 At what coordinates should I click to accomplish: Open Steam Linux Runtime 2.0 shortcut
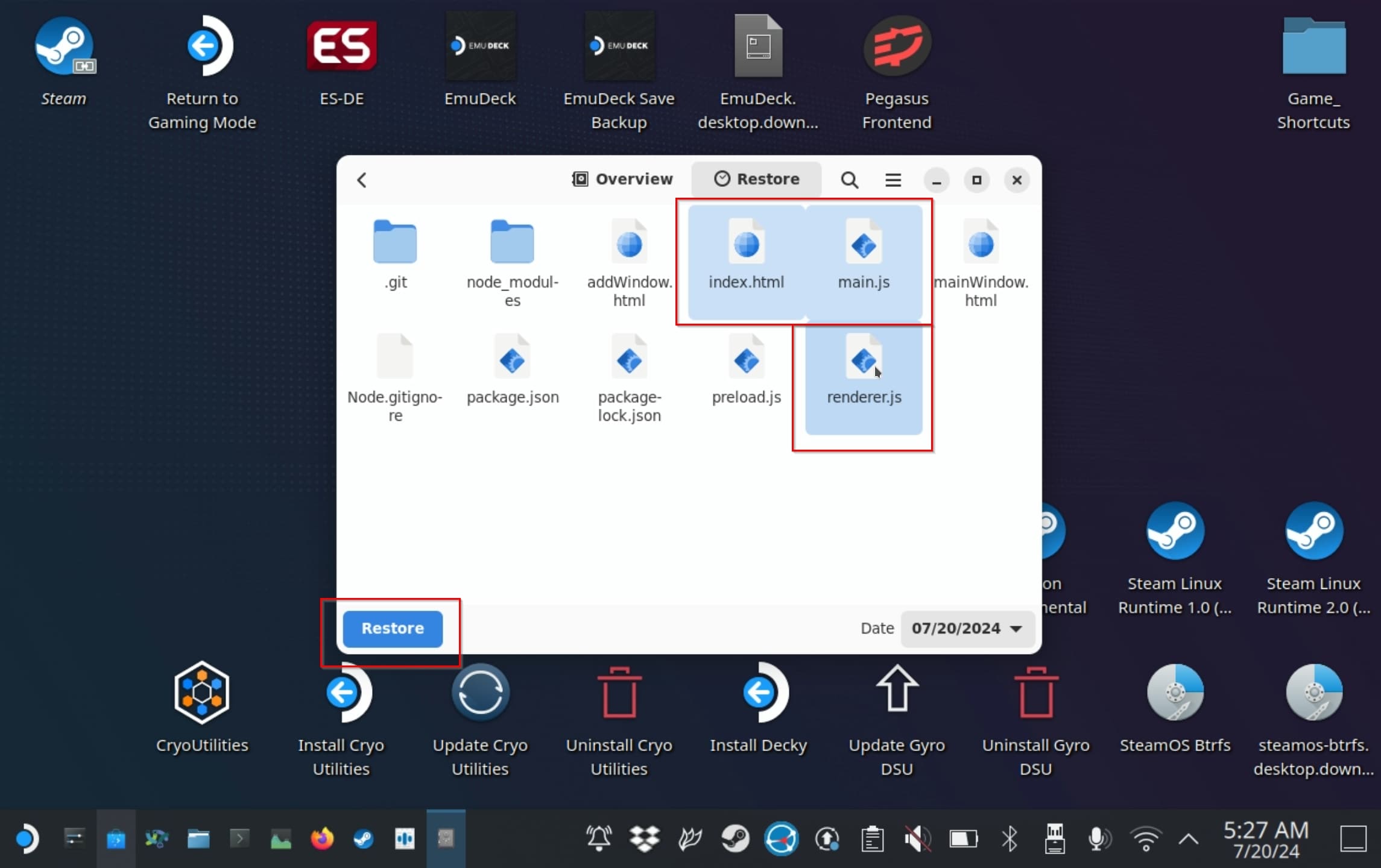point(1313,558)
